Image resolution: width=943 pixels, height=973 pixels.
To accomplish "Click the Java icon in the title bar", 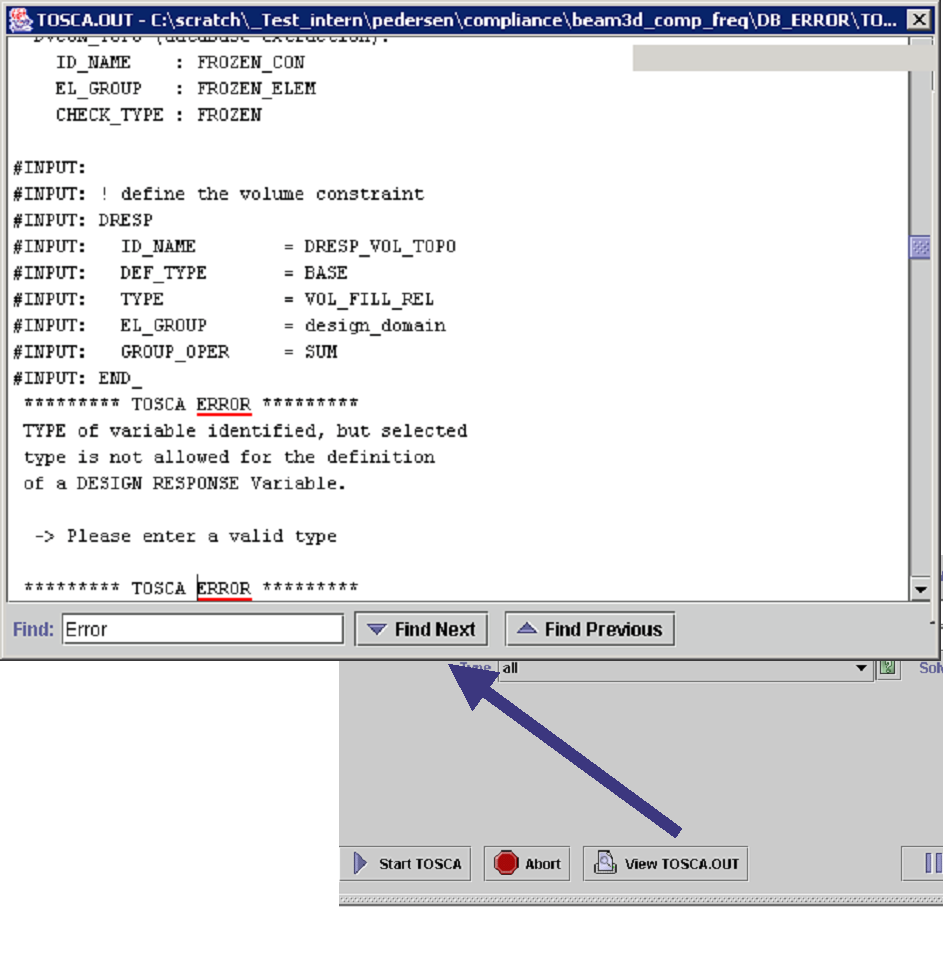I will tap(20, 19).
